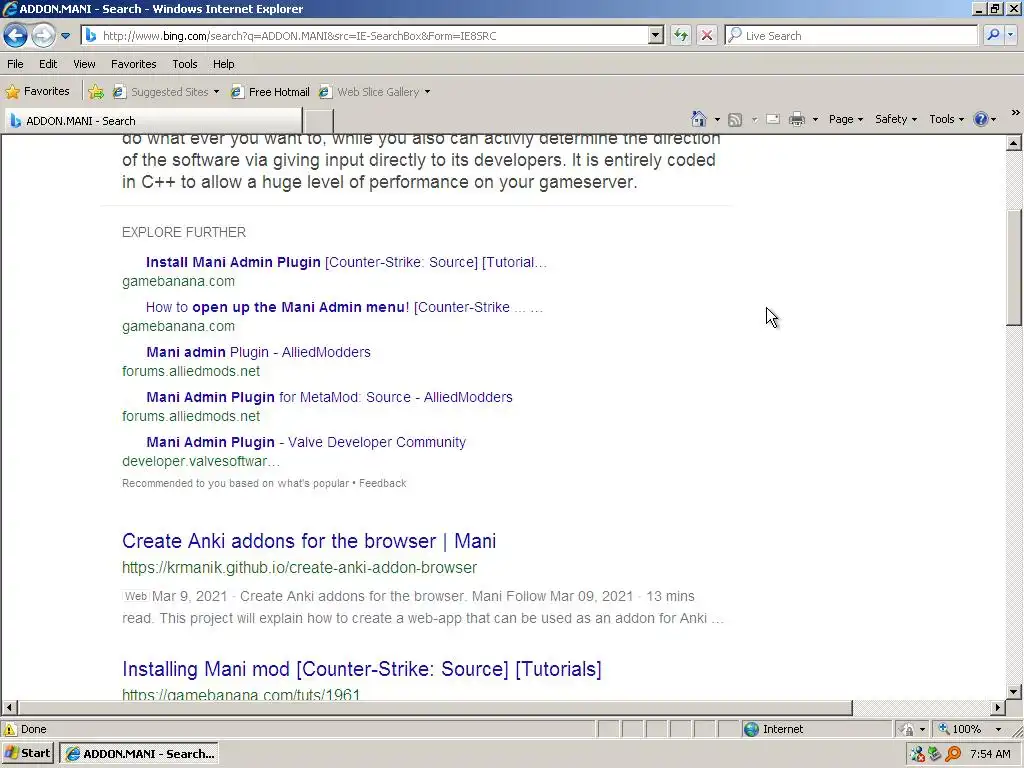This screenshot has height=768, width=1024.
Task: Select the ADDON.MANI - Search tab
Action: (153, 121)
